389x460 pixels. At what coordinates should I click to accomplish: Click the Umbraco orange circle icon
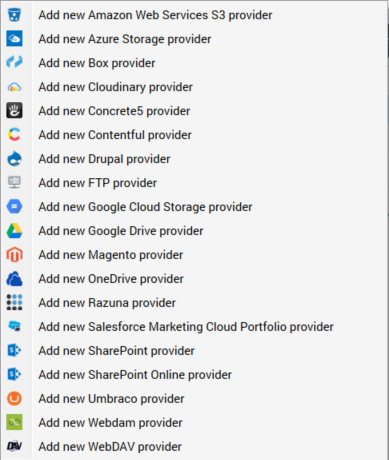click(x=14, y=398)
